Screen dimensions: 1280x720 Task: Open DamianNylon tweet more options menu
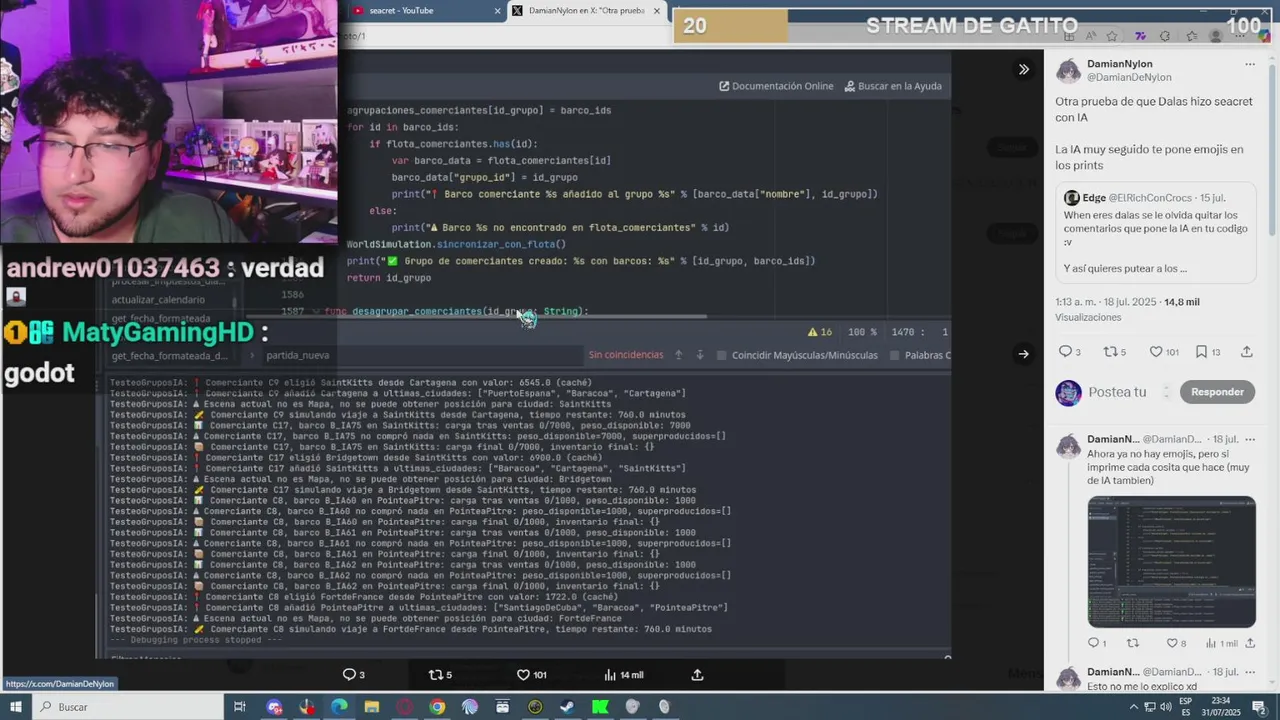tap(1250, 64)
